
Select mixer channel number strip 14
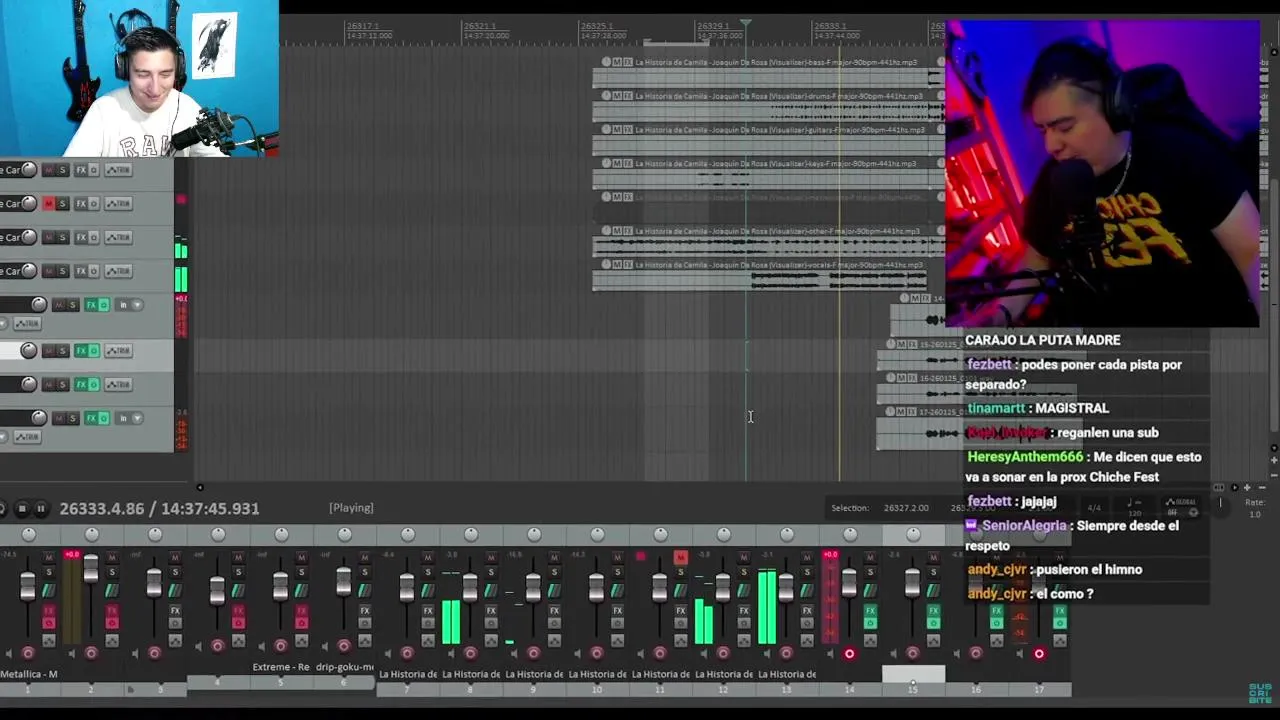pos(850,690)
